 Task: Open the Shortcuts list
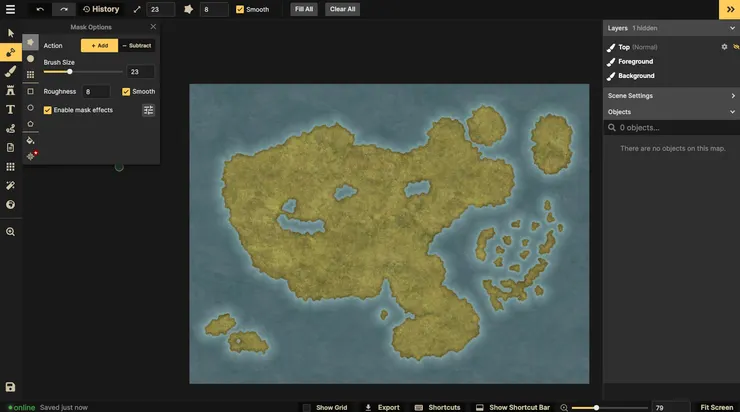coord(437,407)
